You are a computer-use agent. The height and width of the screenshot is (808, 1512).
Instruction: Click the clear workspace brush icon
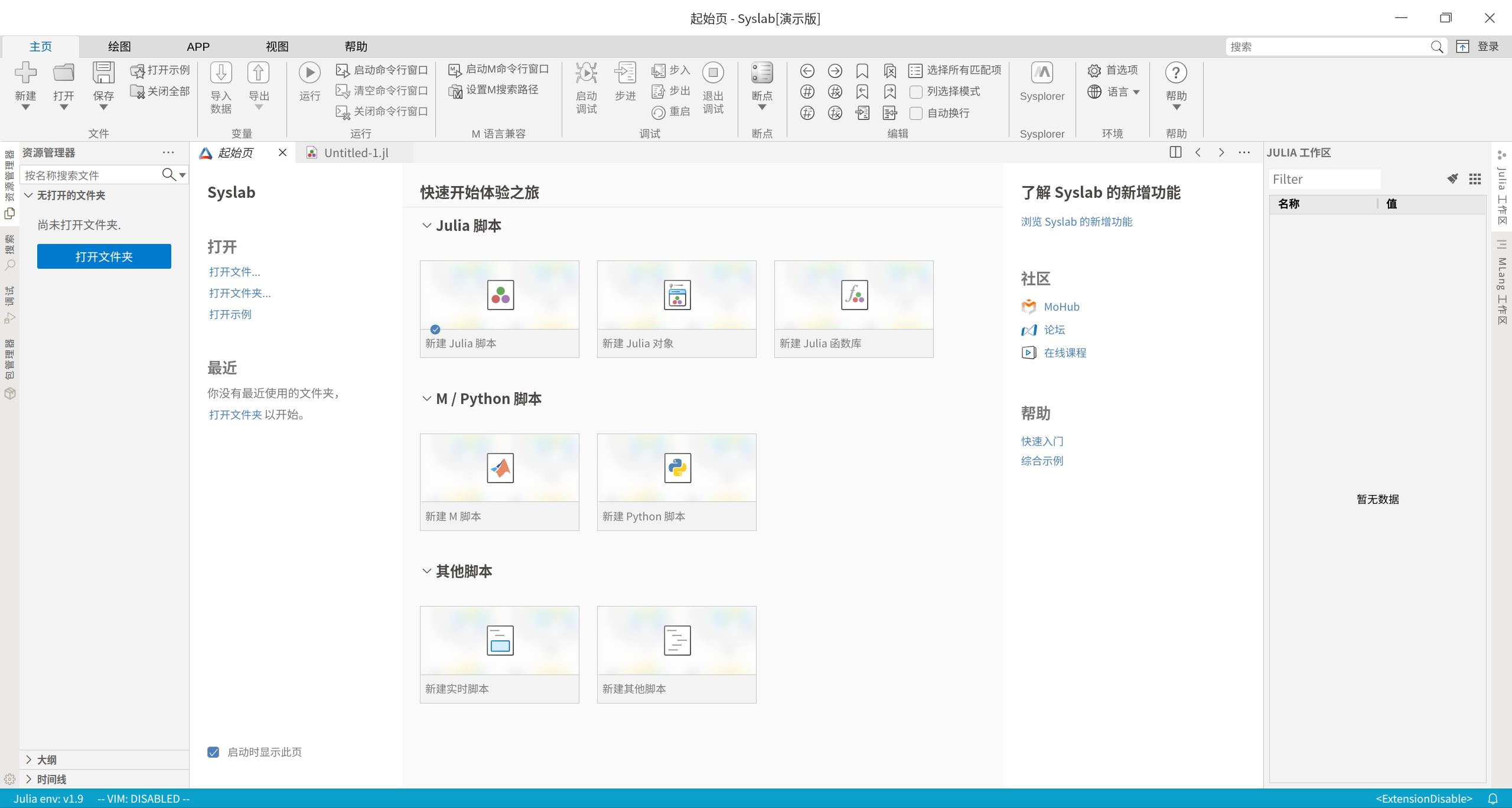(1452, 179)
